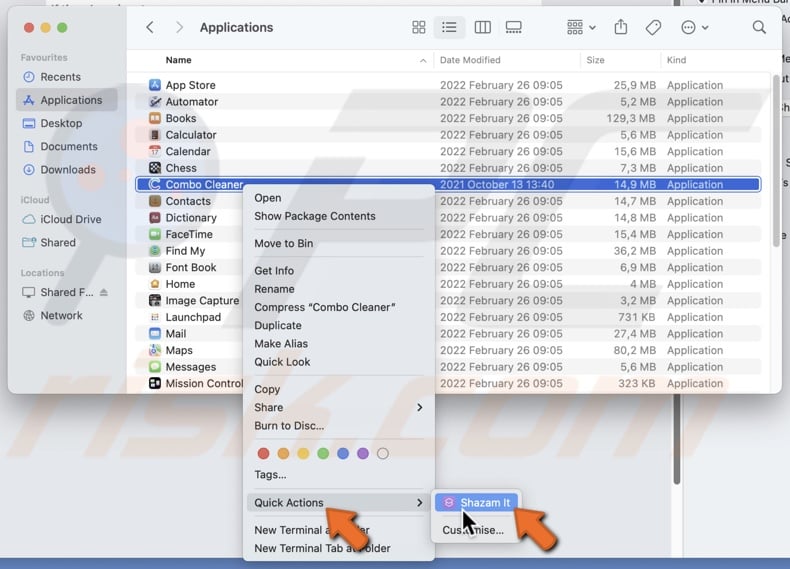Switch Finder to gallery view
790x569 pixels.
pos(513,27)
